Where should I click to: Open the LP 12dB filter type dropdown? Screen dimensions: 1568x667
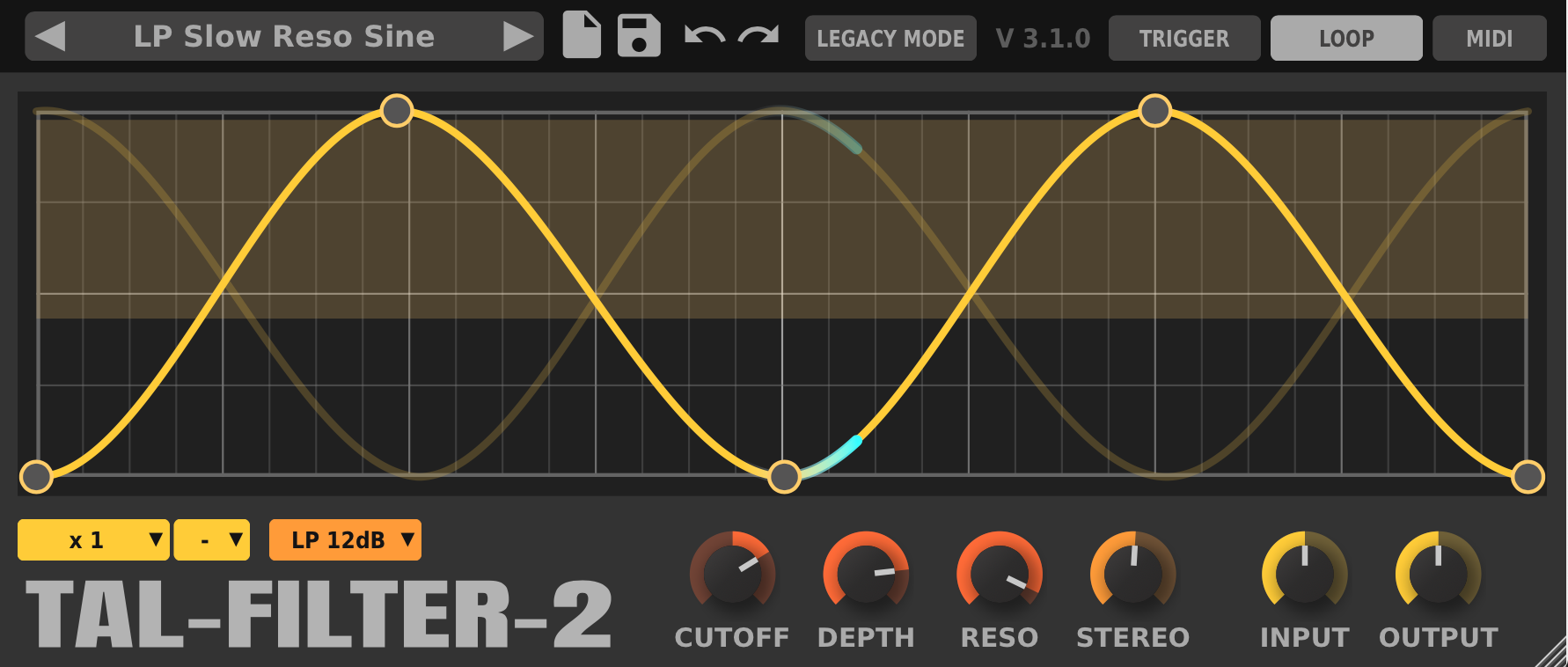click(345, 539)
